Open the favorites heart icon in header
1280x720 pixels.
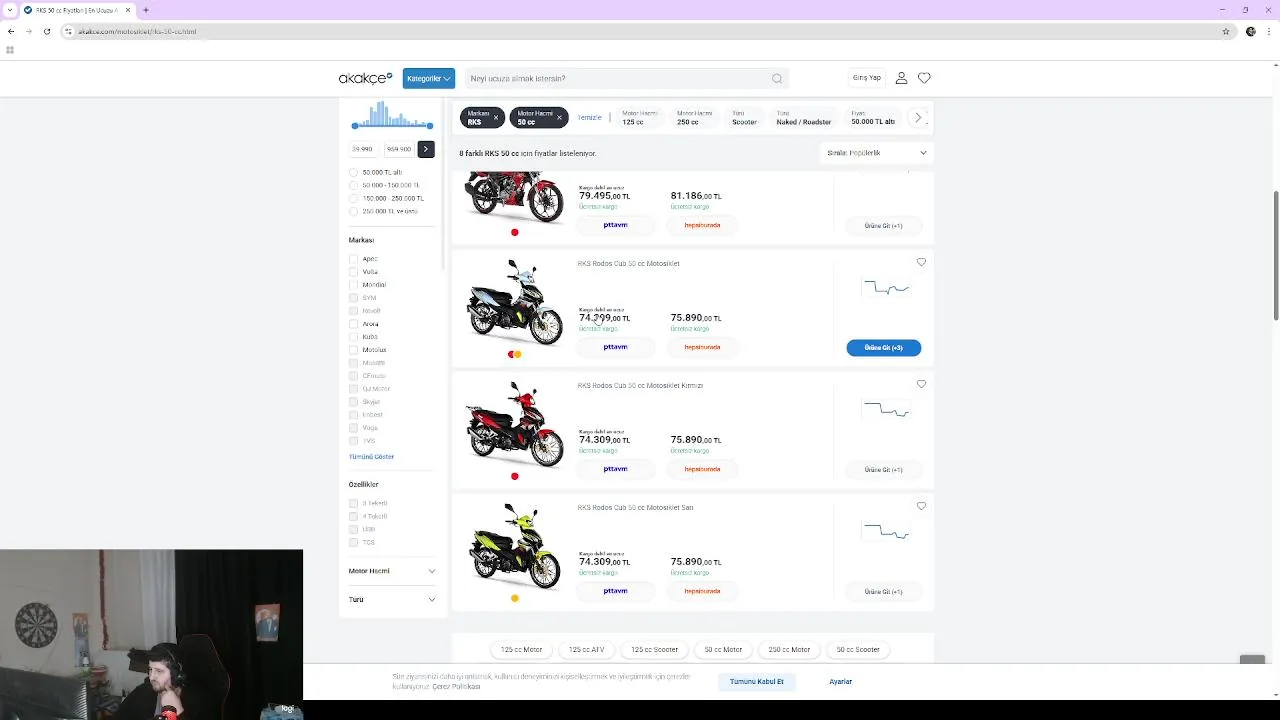click(924, 78)
